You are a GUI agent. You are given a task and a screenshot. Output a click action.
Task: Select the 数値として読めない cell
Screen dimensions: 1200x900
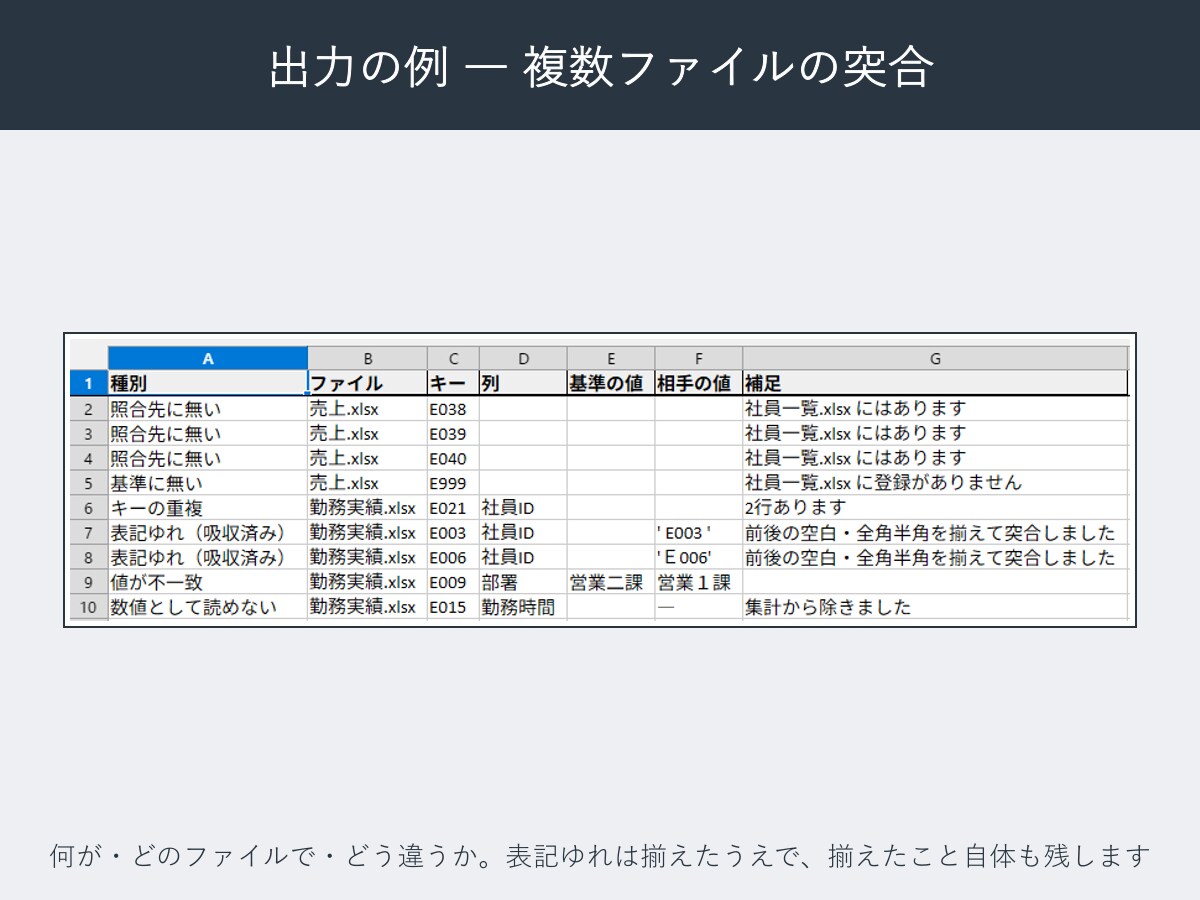pos(208,607)
